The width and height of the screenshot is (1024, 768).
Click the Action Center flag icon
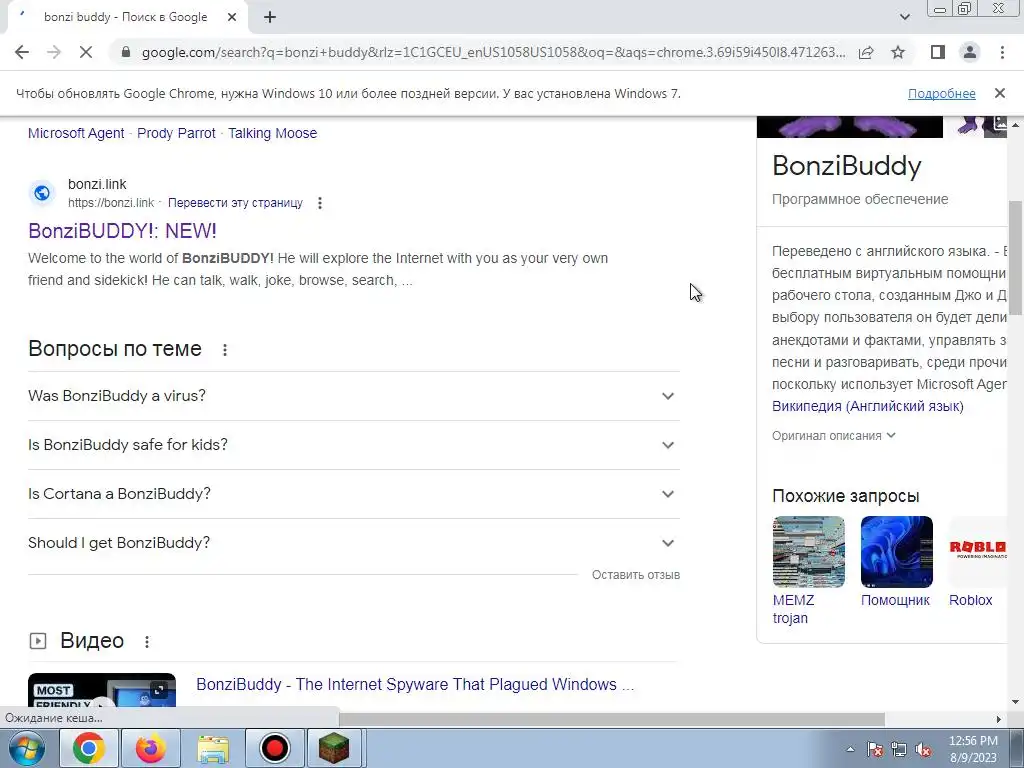(x=874, y=749)
